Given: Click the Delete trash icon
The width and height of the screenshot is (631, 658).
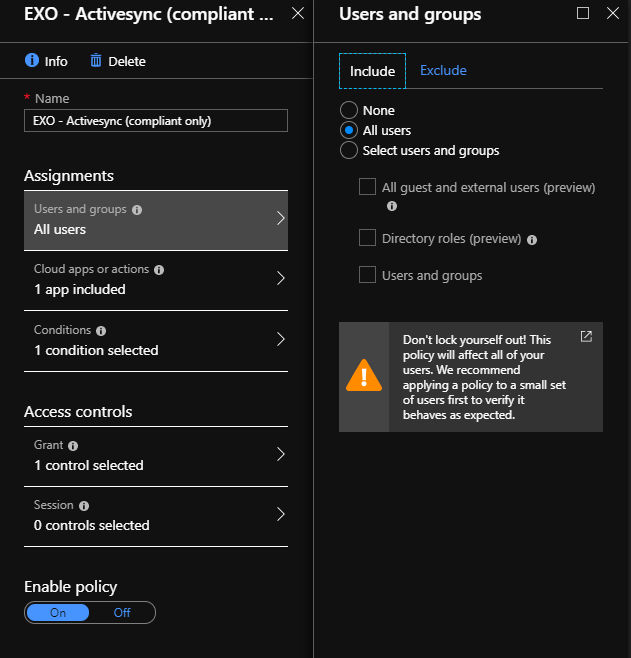Looking at the screenshot, I should [x=96, y=61].
